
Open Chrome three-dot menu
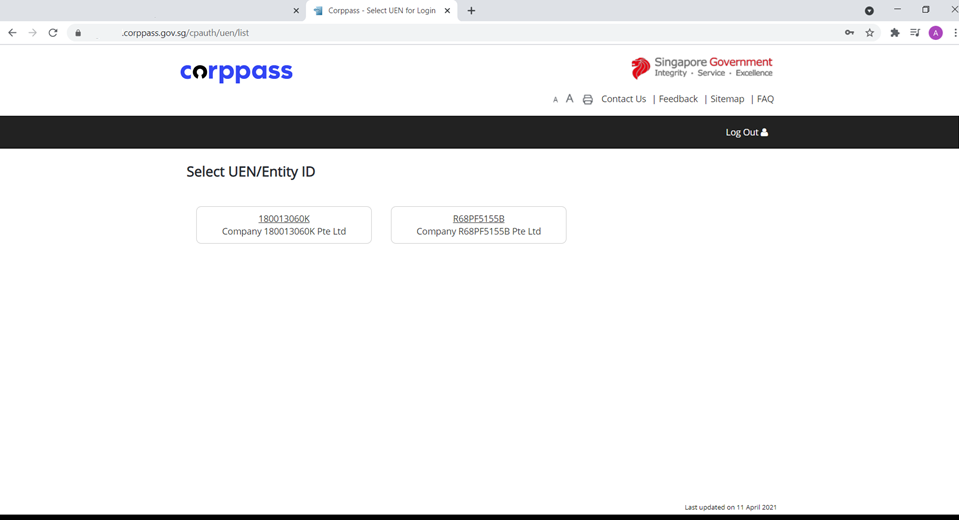(x=955, y=33)
